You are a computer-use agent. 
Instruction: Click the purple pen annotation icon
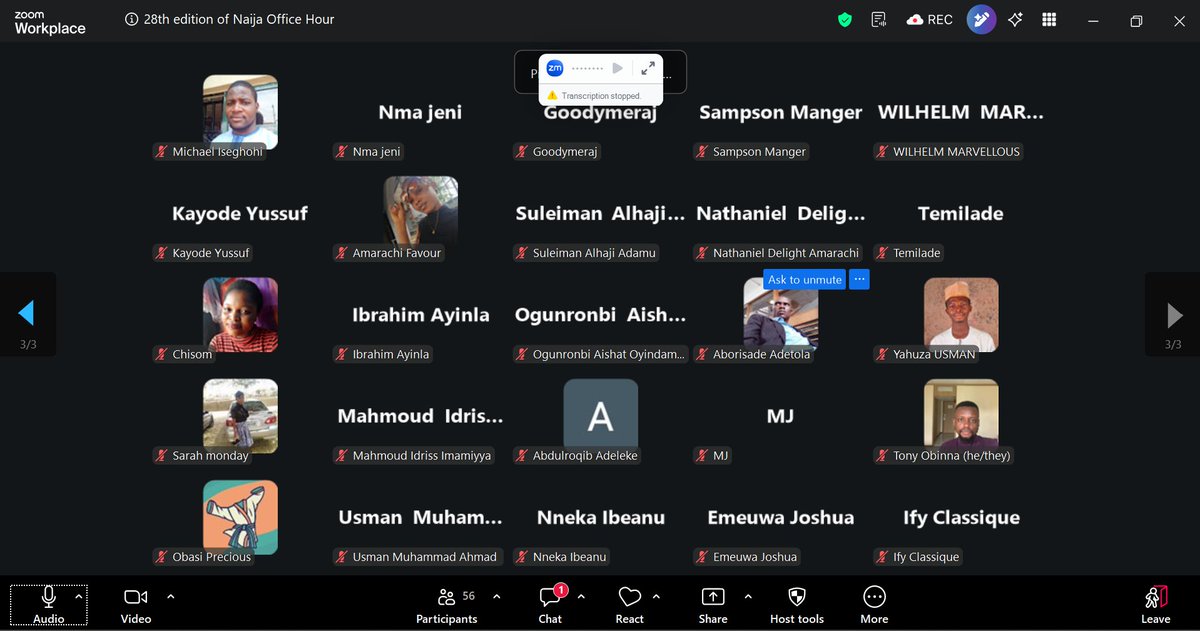pos(981,20)
